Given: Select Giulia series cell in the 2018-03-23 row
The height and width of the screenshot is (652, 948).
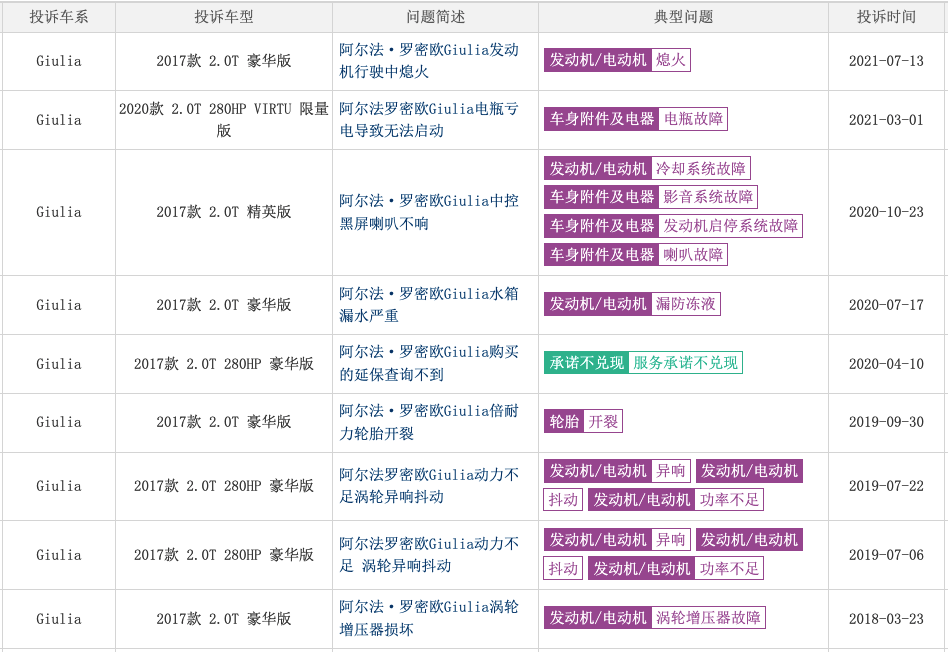Looking at the screenshot, I should coord(59,619).
